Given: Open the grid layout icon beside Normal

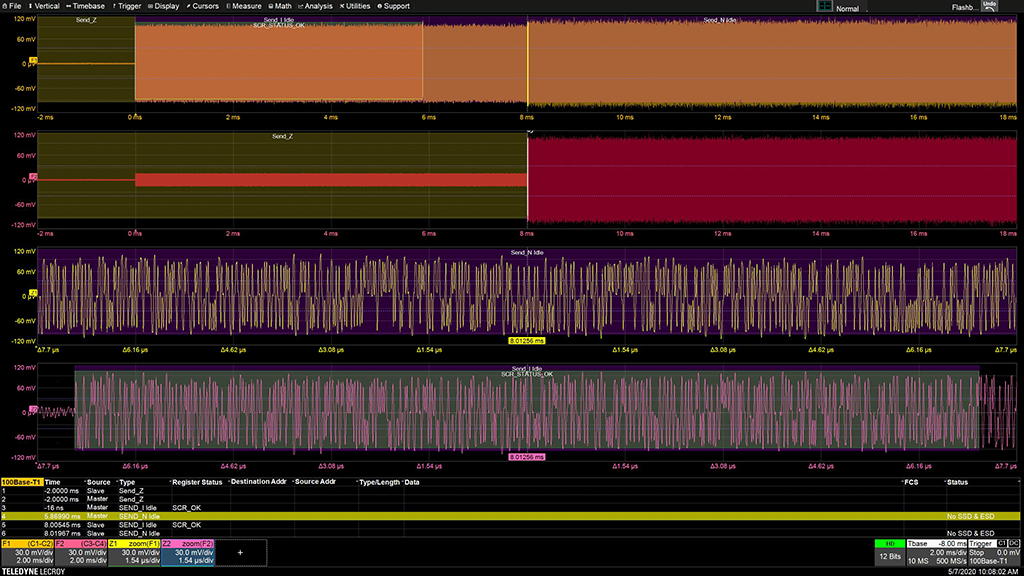Looking at the screenshot, I should coord(825,6).
